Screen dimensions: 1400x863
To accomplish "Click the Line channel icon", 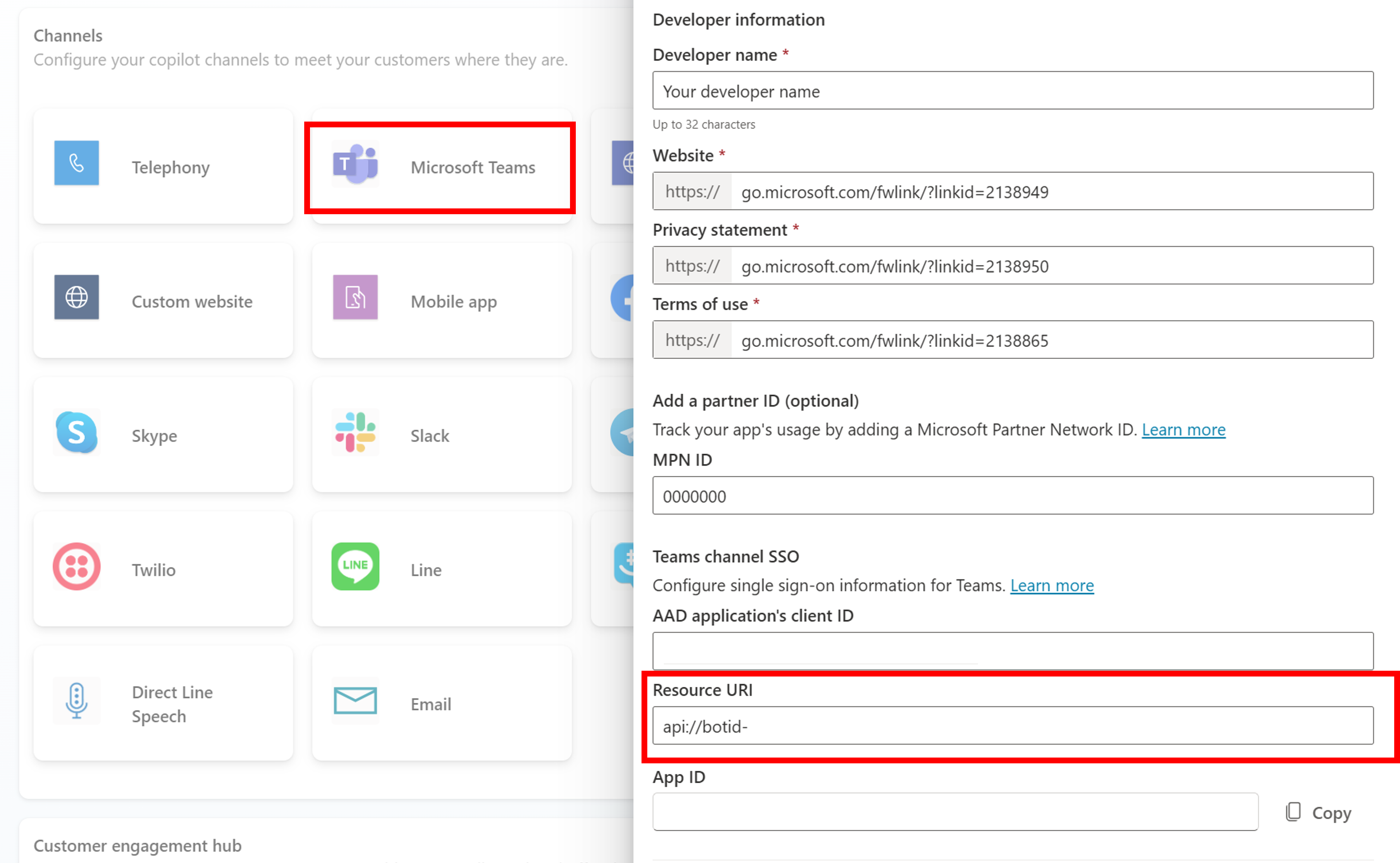I will click(355, 570).
